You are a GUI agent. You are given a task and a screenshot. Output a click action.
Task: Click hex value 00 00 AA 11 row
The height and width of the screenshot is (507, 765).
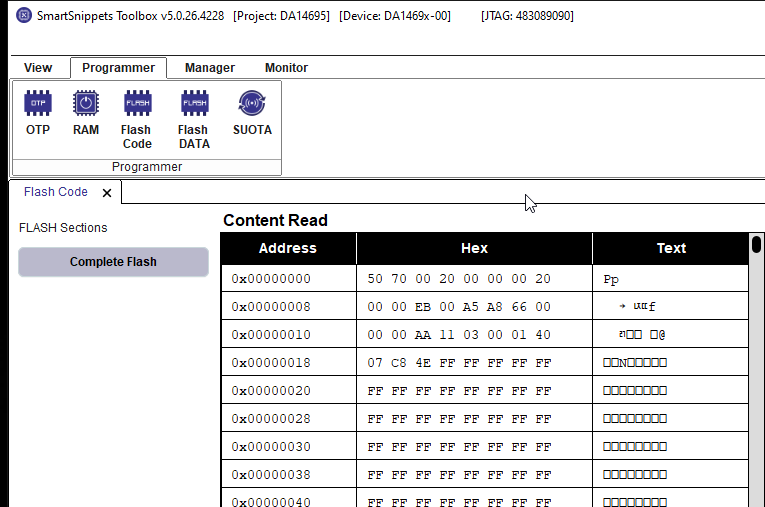click(x=474, y=335)
